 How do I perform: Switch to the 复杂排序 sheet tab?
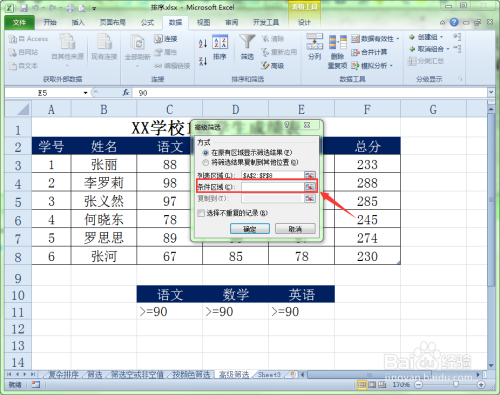[64, 375]
